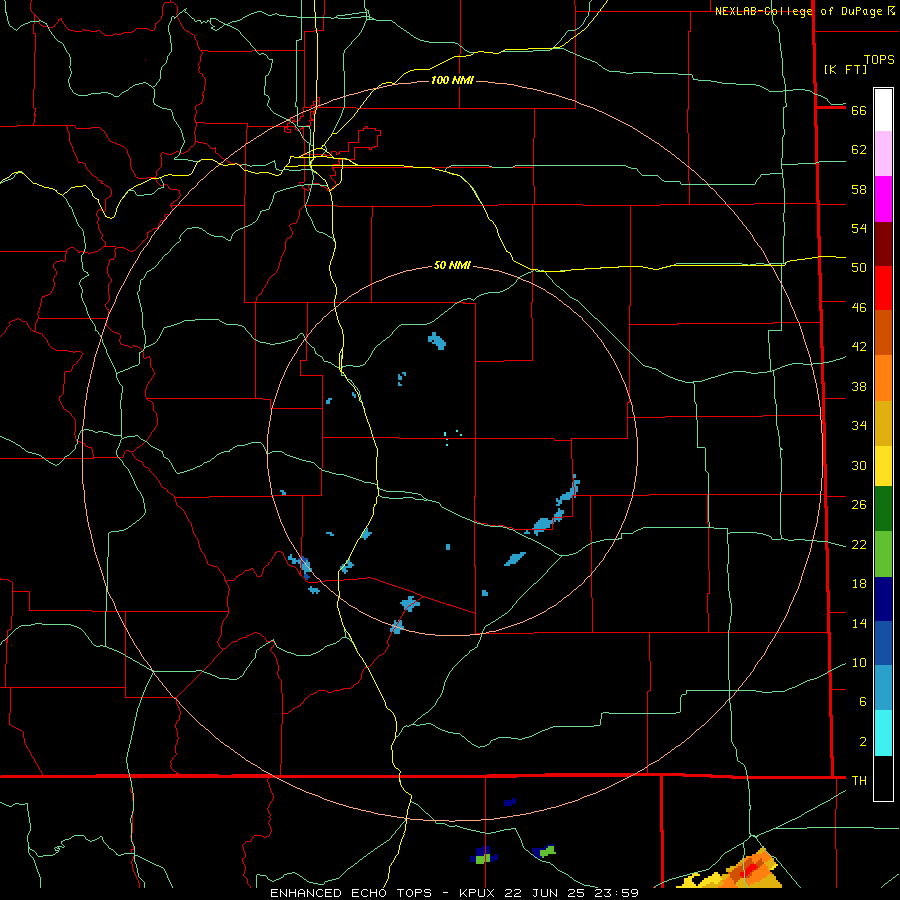Click the "50" value on the legend scale
Image resolution: width=900 pixels, height=900 pixels.
tap(859, 267)
